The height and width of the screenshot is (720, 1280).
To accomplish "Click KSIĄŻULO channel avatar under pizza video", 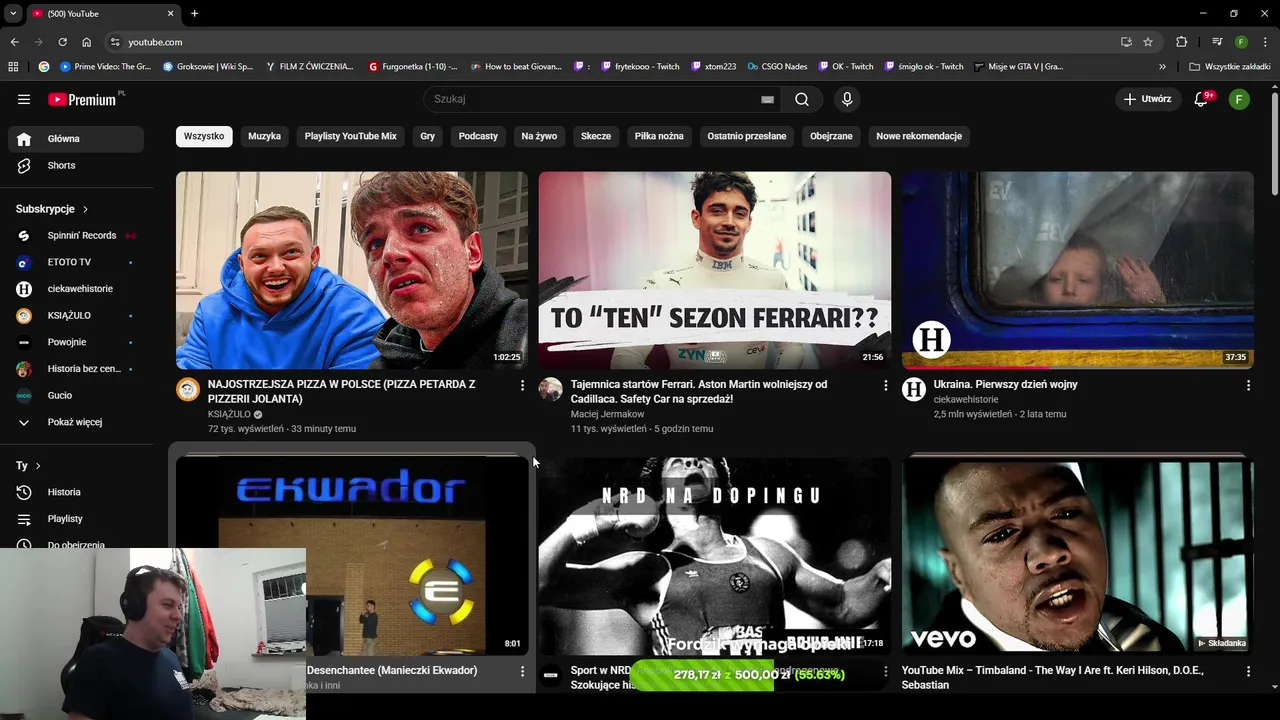I will click(x=188, y=389).
